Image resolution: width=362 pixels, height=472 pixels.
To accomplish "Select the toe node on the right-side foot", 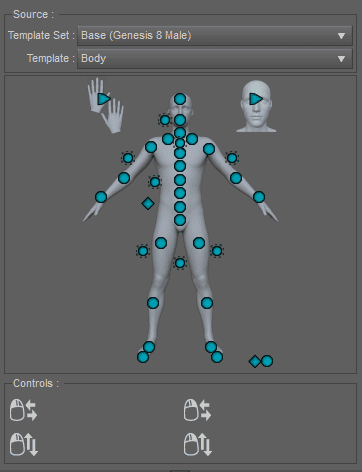I will point(217,357).
